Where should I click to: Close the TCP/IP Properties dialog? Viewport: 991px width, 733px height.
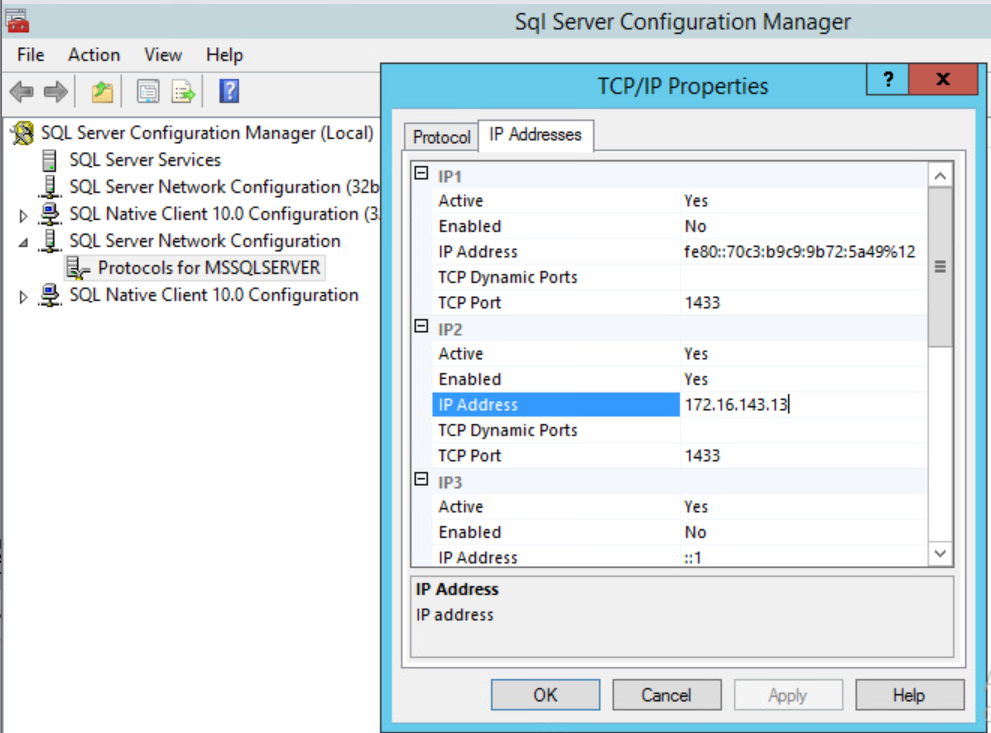coord(943,79)
